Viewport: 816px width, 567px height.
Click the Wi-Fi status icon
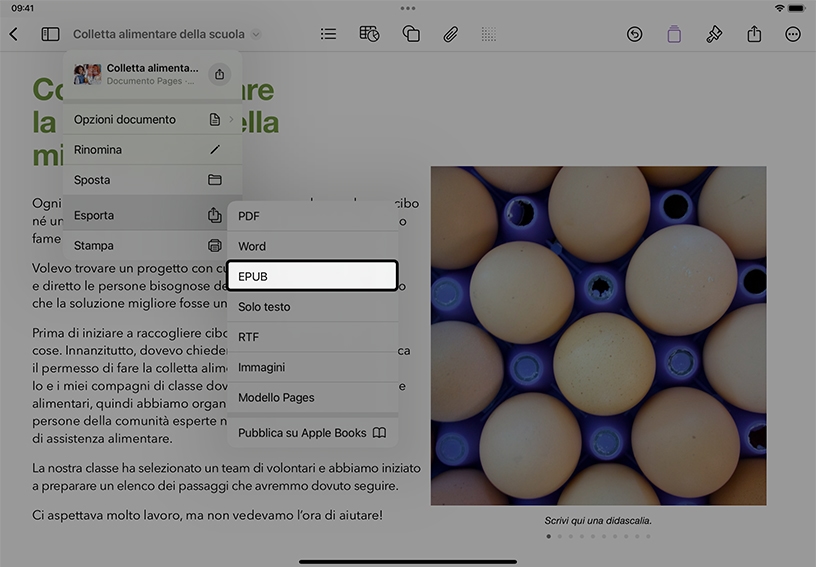(x=780, y=8)
